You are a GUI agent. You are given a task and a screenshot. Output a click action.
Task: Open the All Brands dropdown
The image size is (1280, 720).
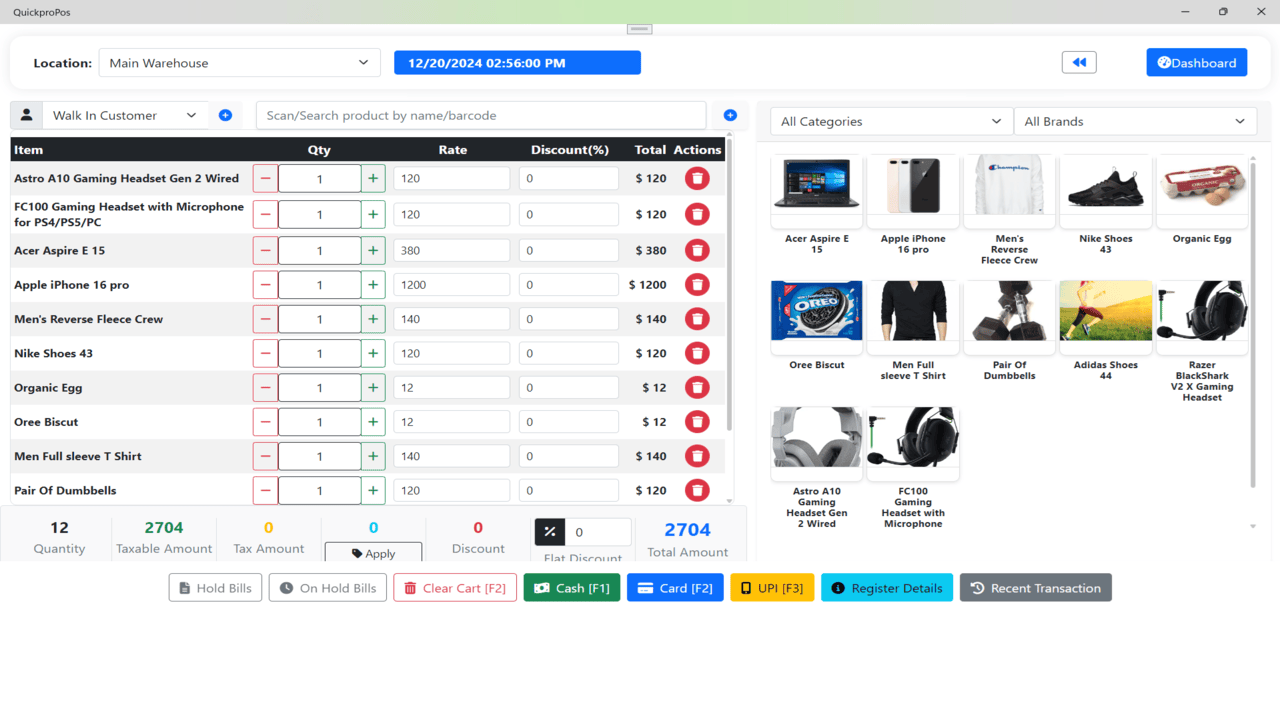click(1135, 121)
